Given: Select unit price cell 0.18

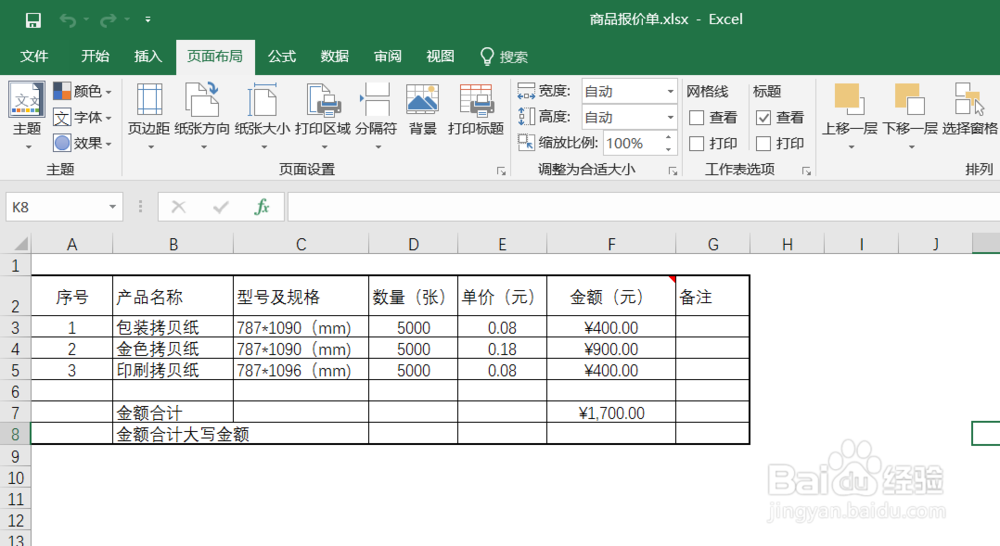Looking at the screenshot, I should (502, 349).
